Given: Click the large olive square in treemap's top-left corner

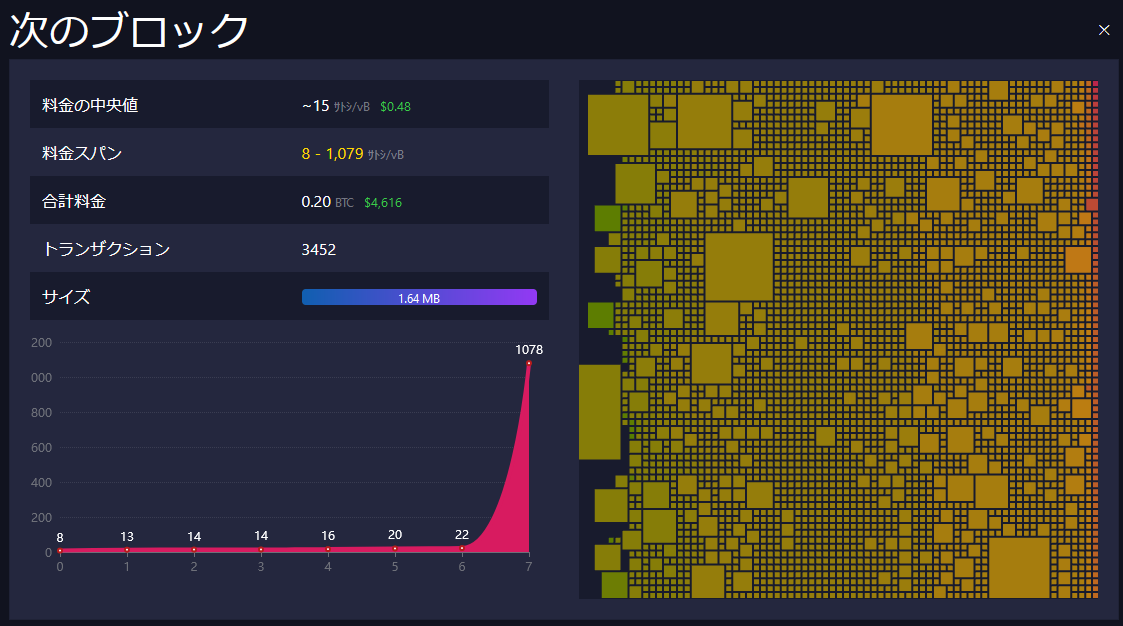Looking at the screenshot, I should point(617,124).
